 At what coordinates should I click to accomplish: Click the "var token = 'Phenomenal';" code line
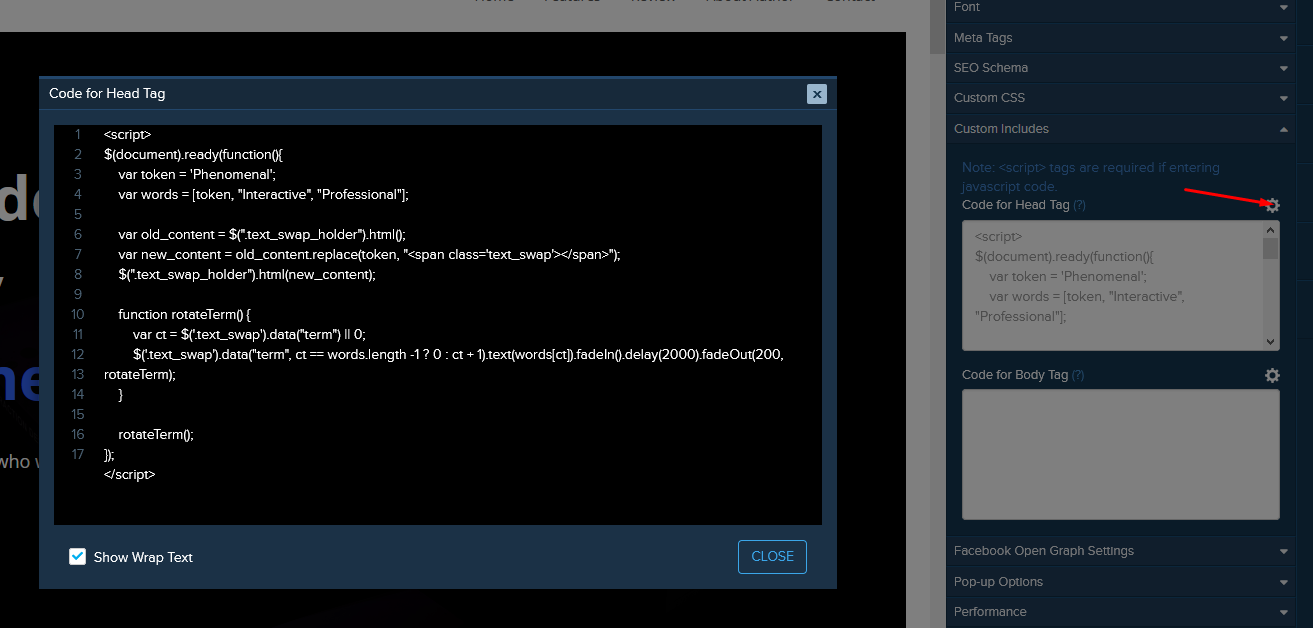197,174
